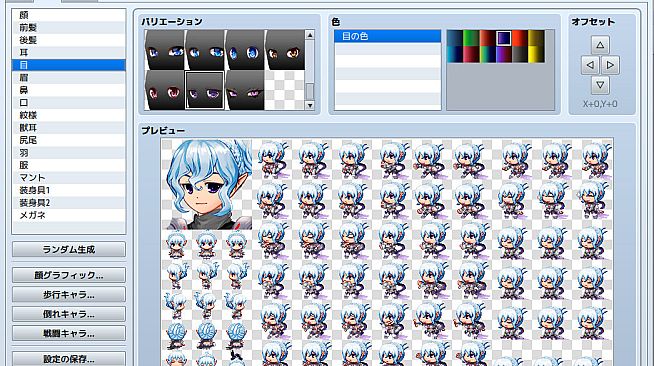Choose the first blue eye variation in top row

click(x=164, y=50)
